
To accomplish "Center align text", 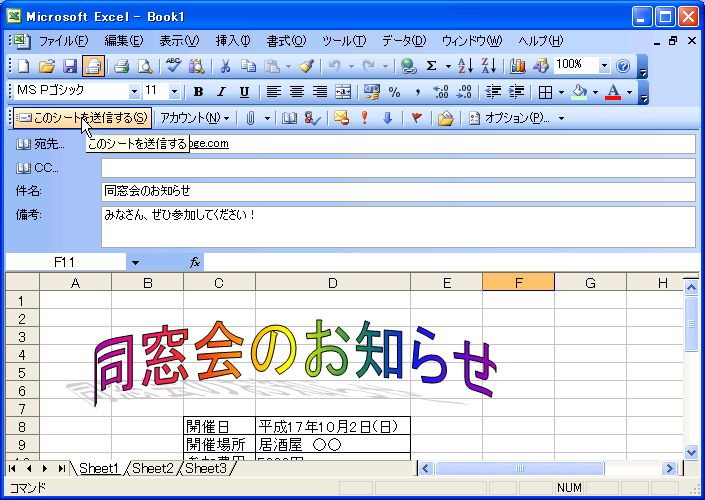I will click(x=297, y=92).
